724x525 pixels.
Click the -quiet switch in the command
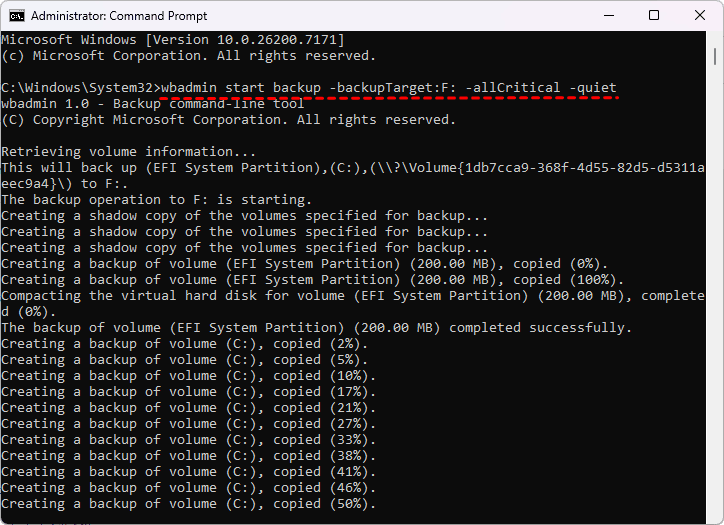(590, 88)
